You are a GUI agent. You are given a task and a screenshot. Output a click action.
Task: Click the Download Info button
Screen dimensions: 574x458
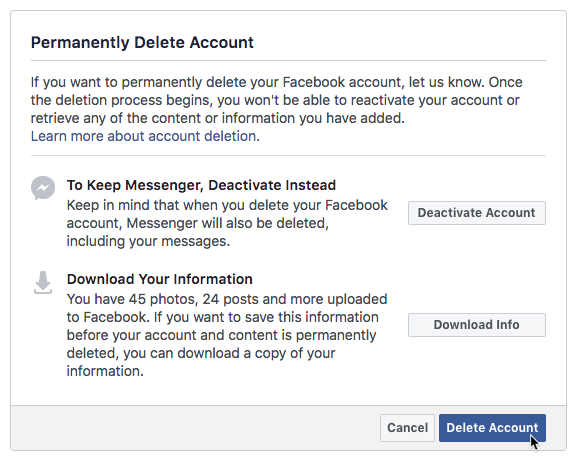tap(477, 325)
